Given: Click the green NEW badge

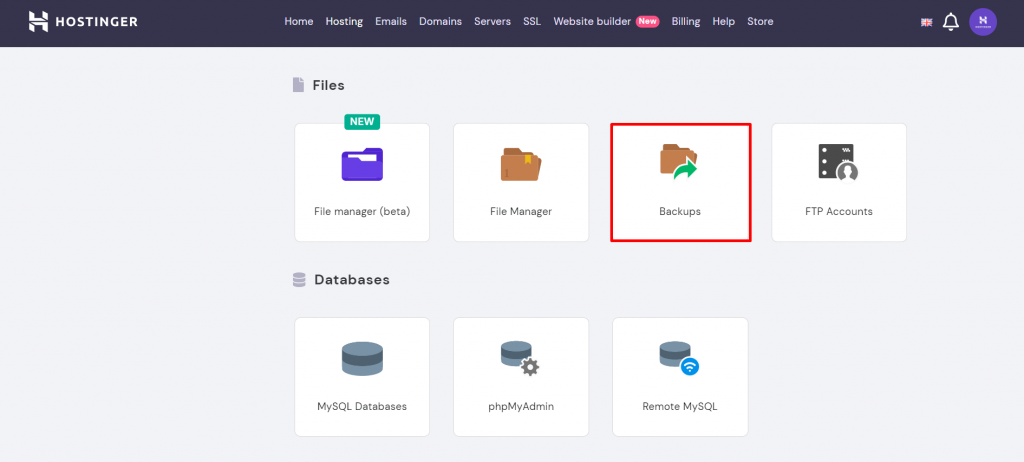Looking at the screenshot, I should [362, 122].
